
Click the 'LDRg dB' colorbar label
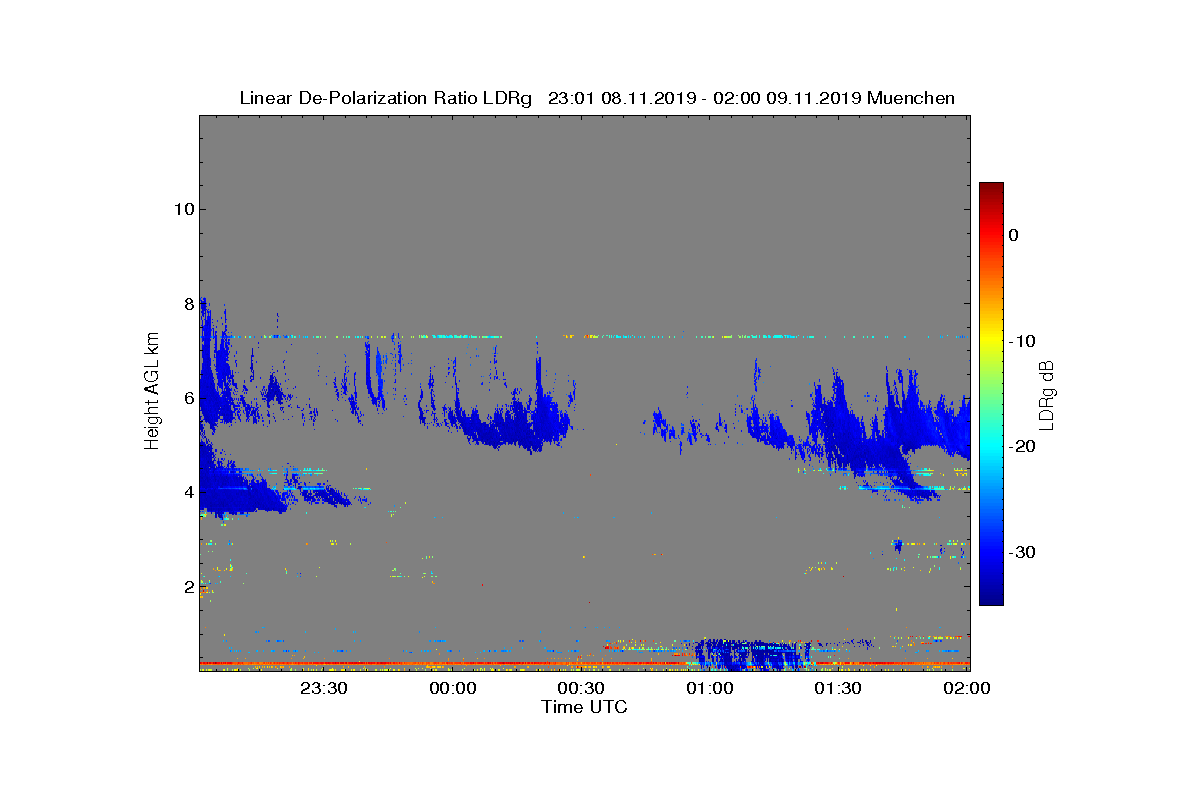point(1045,394)
